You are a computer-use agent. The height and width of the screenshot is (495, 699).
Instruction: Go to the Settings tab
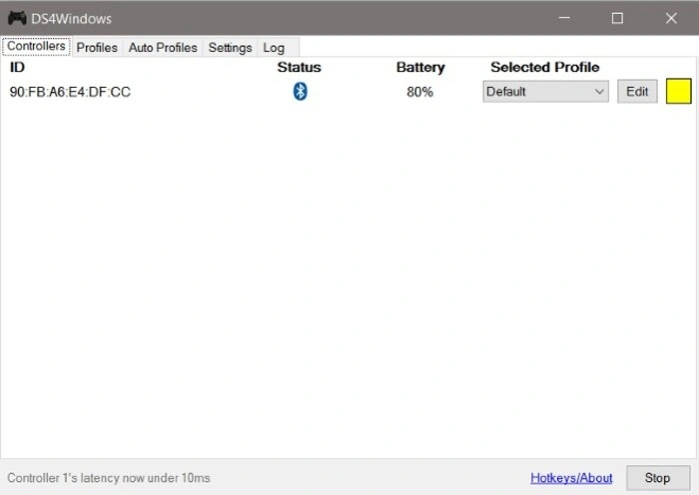tap(230, 48)
